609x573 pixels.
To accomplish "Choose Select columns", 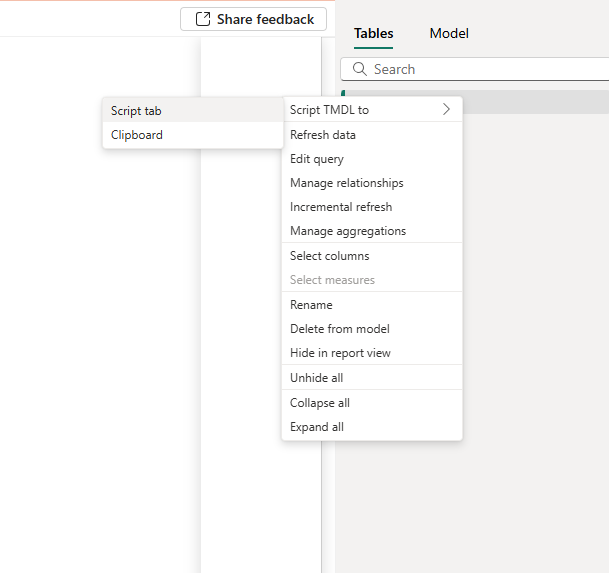I will (x=372, y=256).
